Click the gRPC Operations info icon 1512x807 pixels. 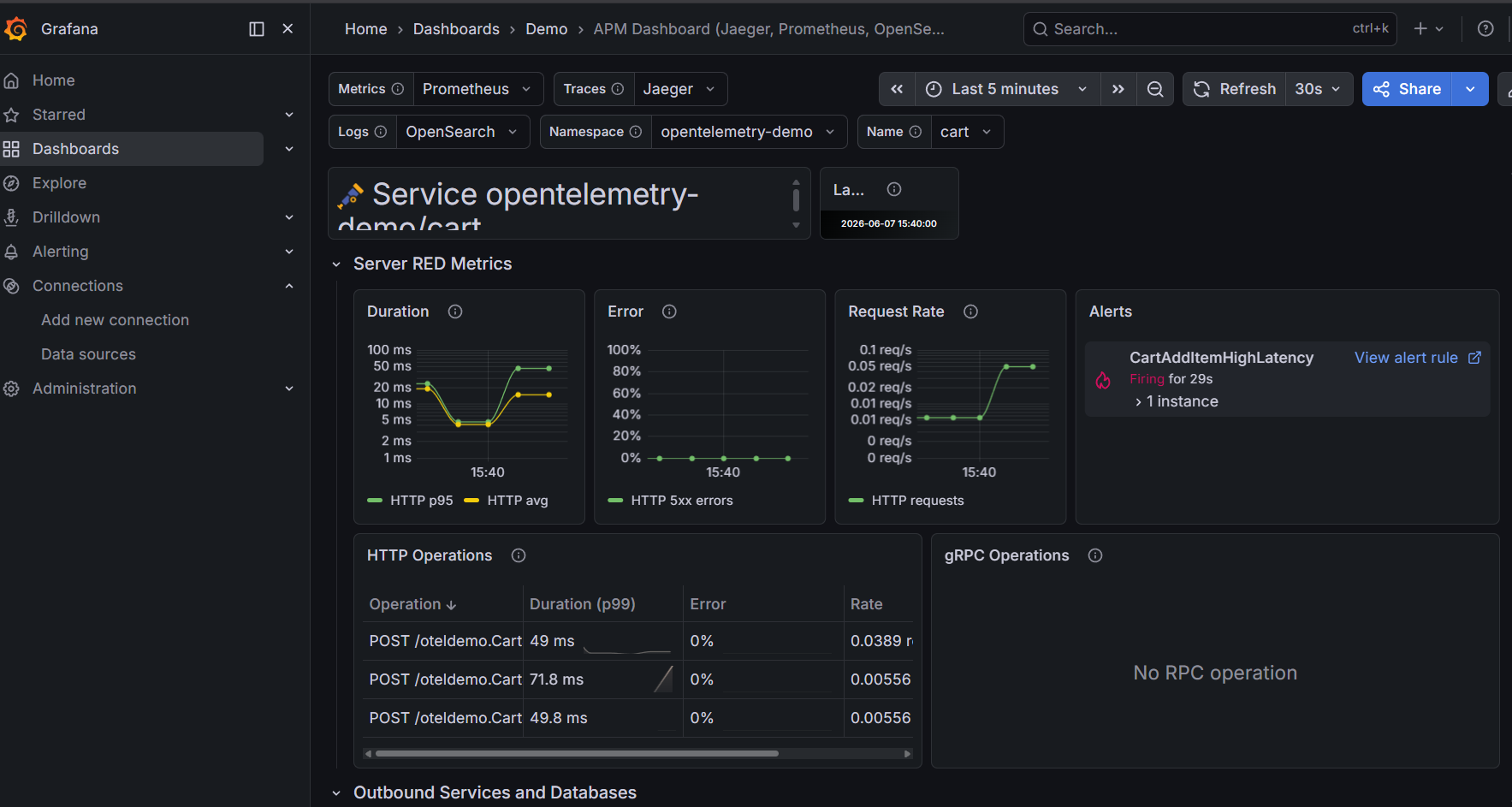coord(1095,555)
